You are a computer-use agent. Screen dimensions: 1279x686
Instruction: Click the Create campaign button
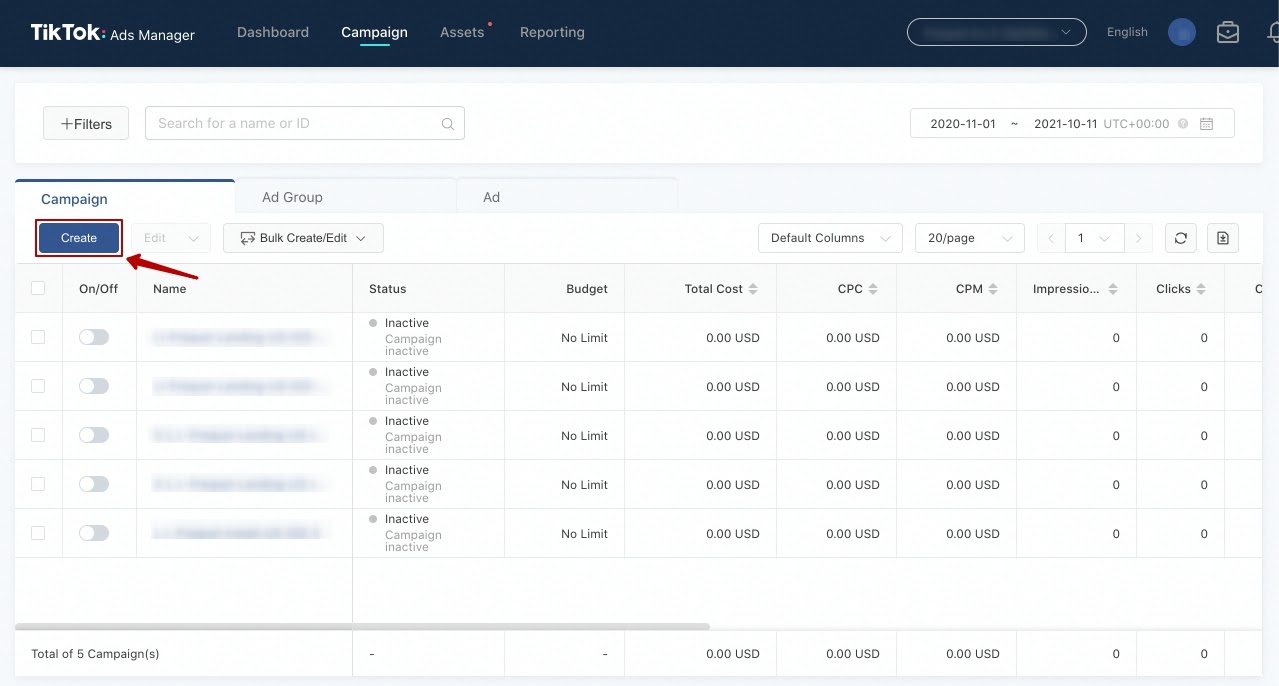79,238
